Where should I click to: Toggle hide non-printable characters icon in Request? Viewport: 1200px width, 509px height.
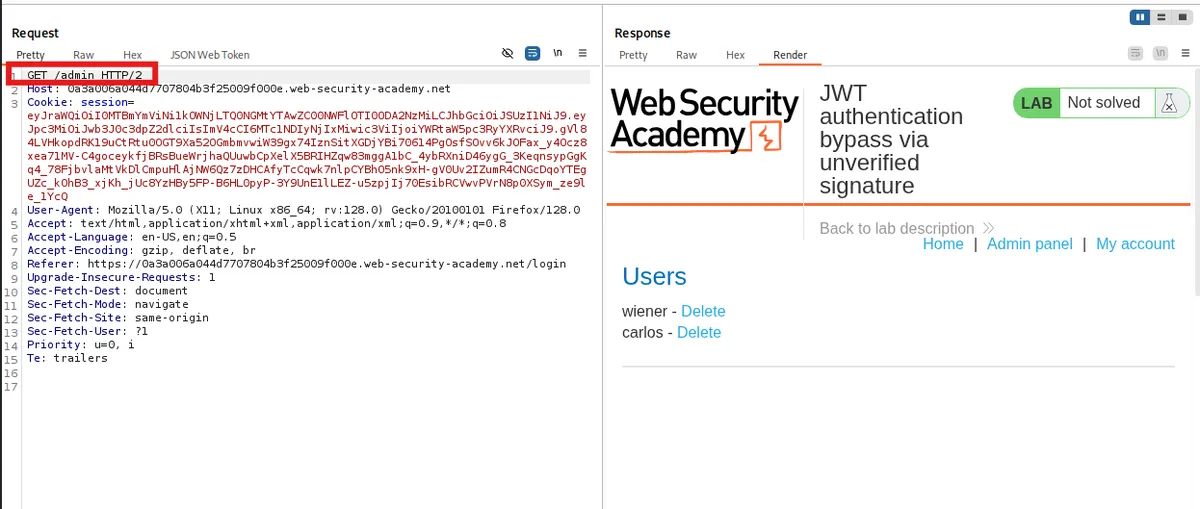coord(507,53)
